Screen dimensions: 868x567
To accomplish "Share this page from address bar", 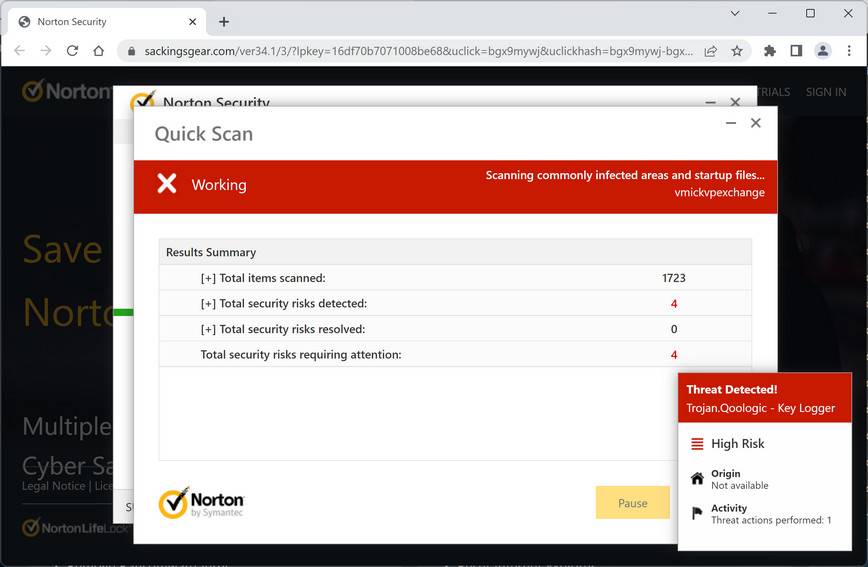I will (711, 51).
